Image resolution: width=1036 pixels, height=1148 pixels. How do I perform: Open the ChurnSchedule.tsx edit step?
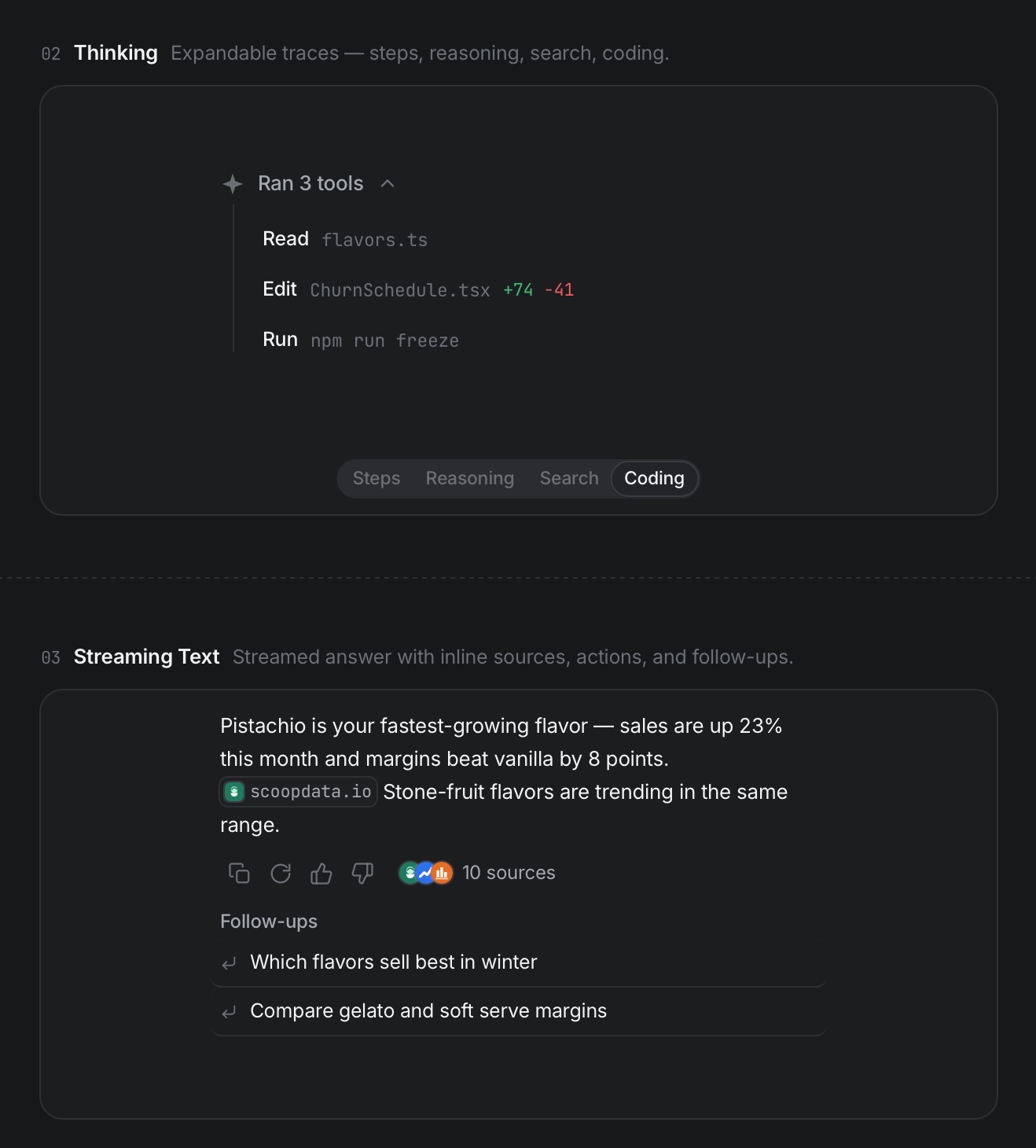point(418,290)
